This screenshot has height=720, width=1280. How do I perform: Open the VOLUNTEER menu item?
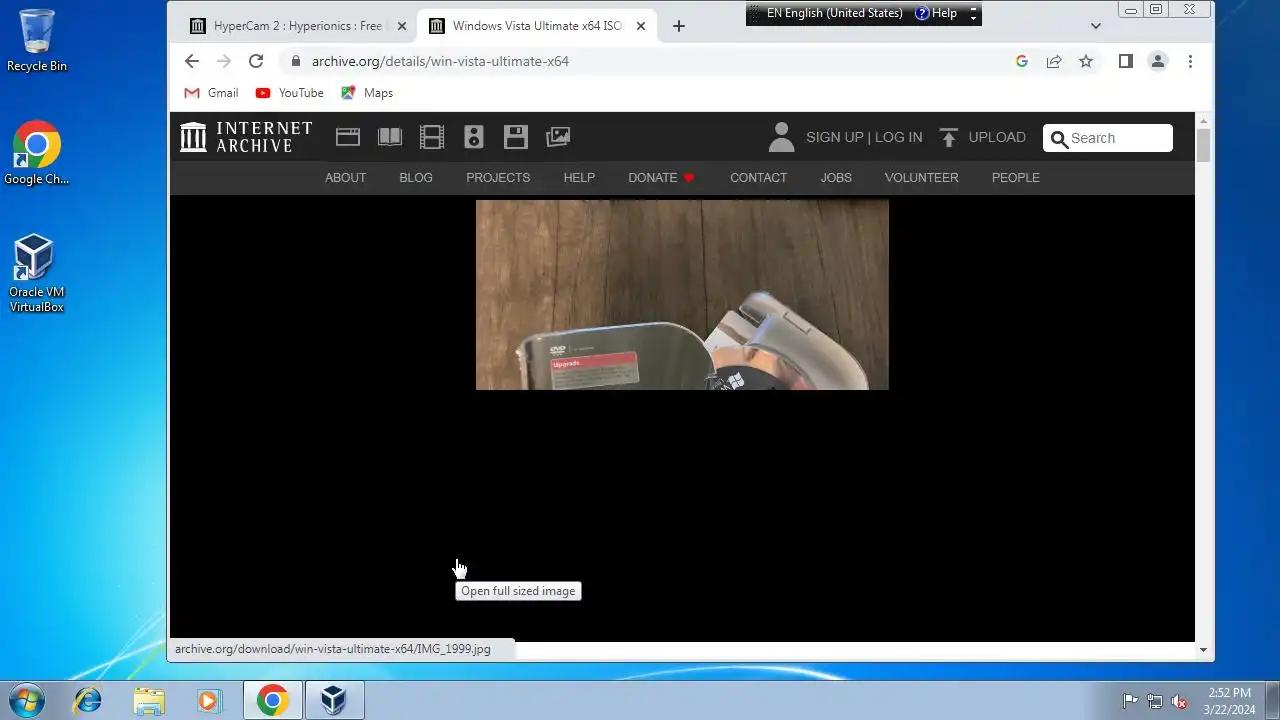(921, 178)
